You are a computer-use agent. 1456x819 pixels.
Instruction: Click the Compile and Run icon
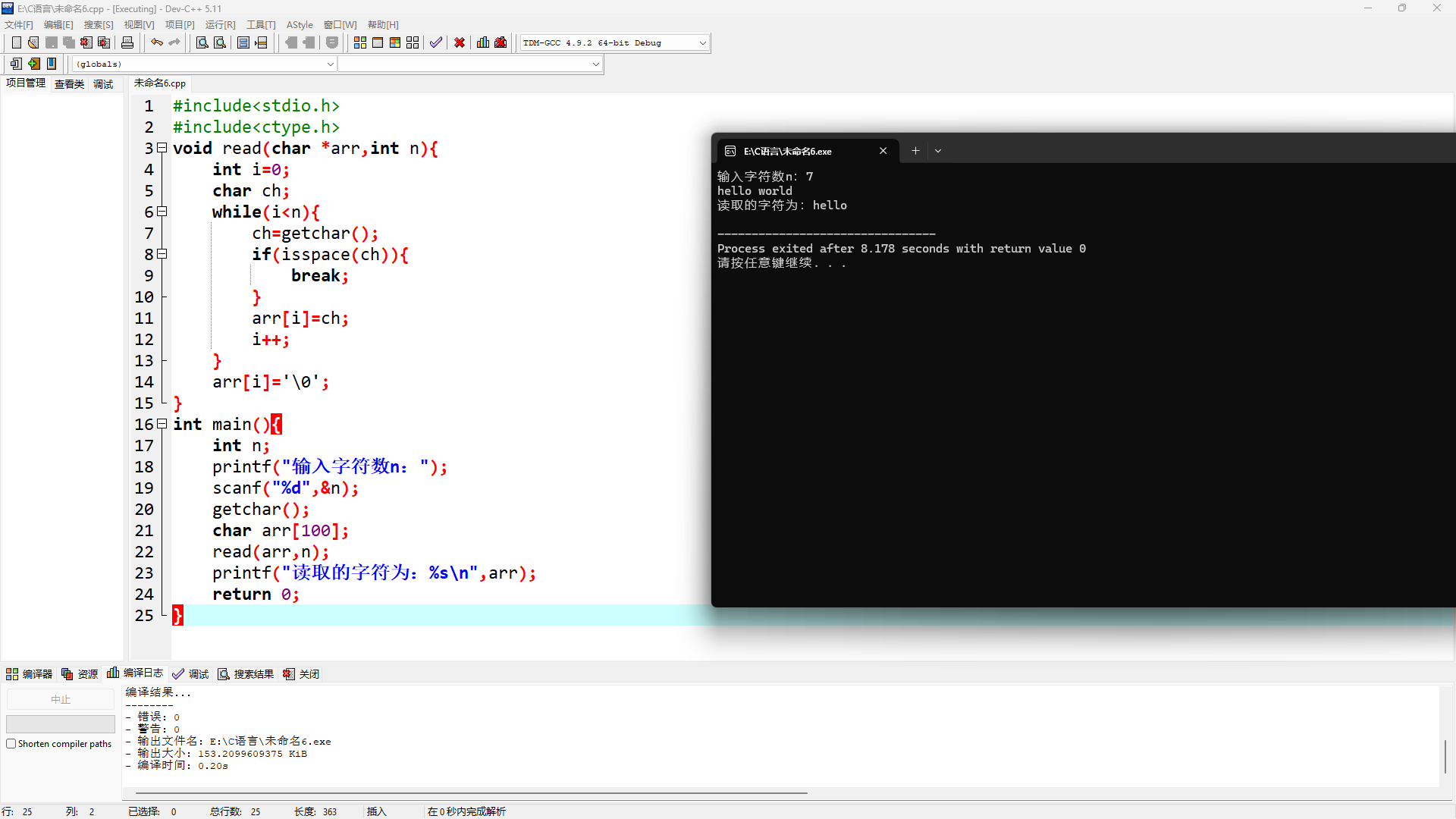point(395,43)
